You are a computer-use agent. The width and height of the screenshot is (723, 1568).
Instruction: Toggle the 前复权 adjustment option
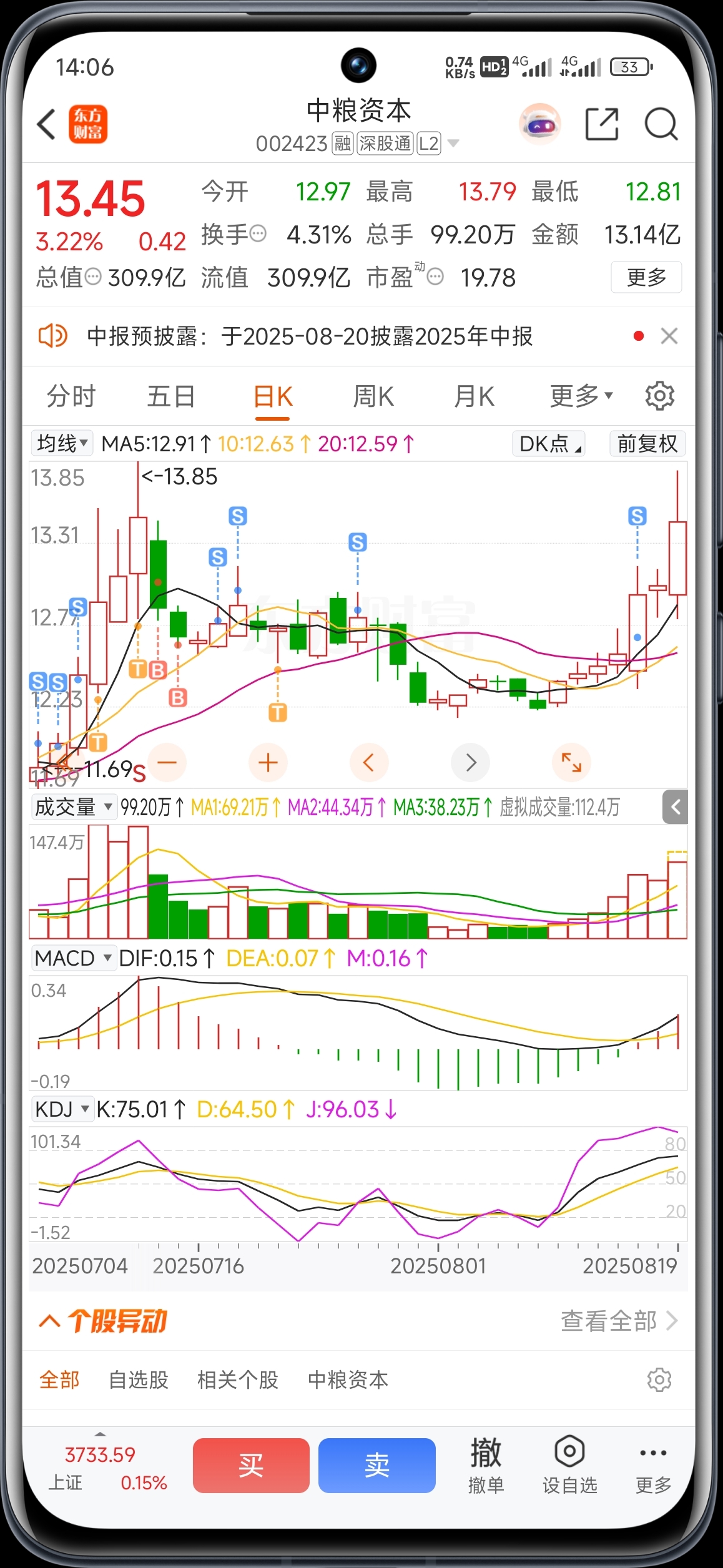click(647, 444)
